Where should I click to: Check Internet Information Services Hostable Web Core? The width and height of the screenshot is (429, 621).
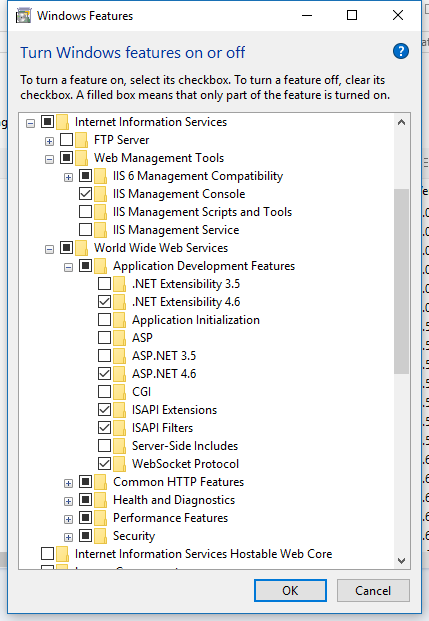pyautogui.click(x=48, y=553)
